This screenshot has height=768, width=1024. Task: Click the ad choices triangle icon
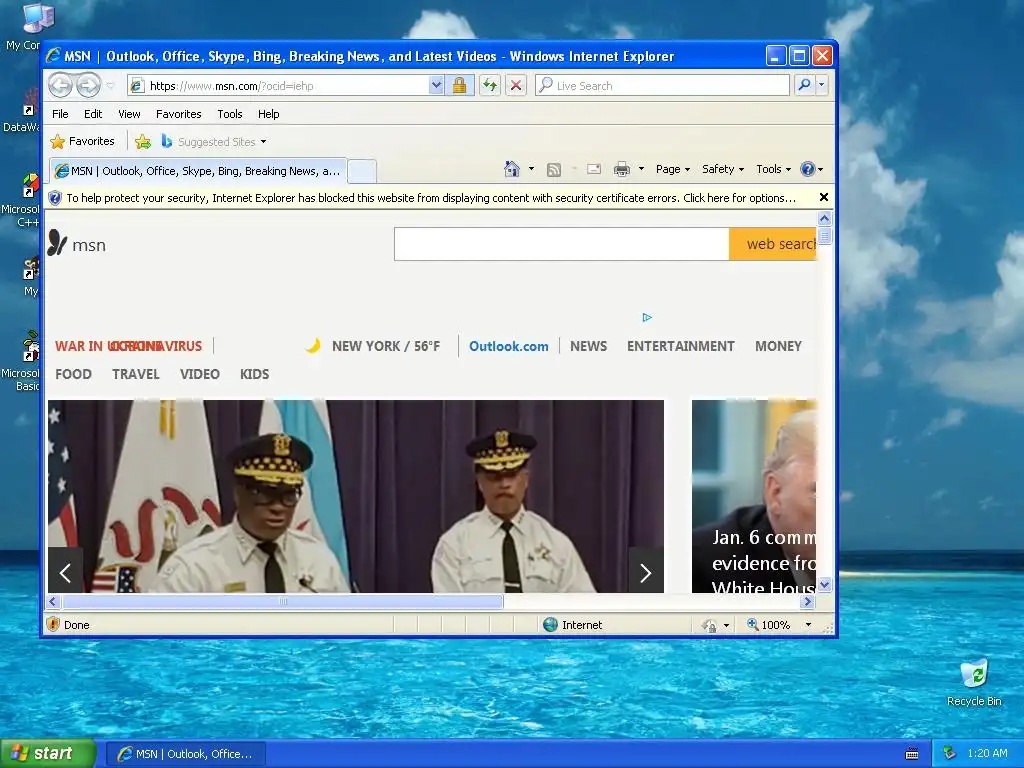(x=647, y=317)
